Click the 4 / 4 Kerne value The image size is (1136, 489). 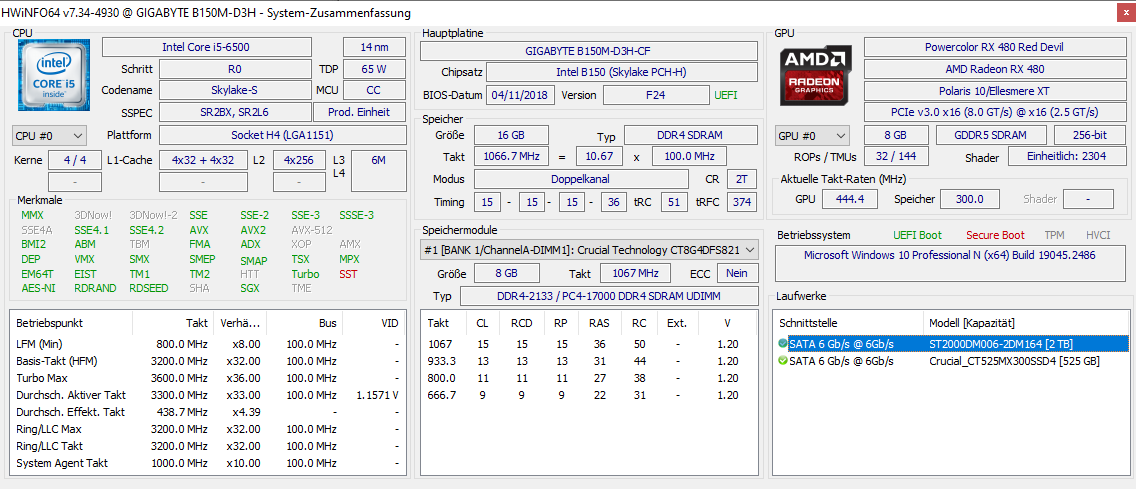coord(75,160)
